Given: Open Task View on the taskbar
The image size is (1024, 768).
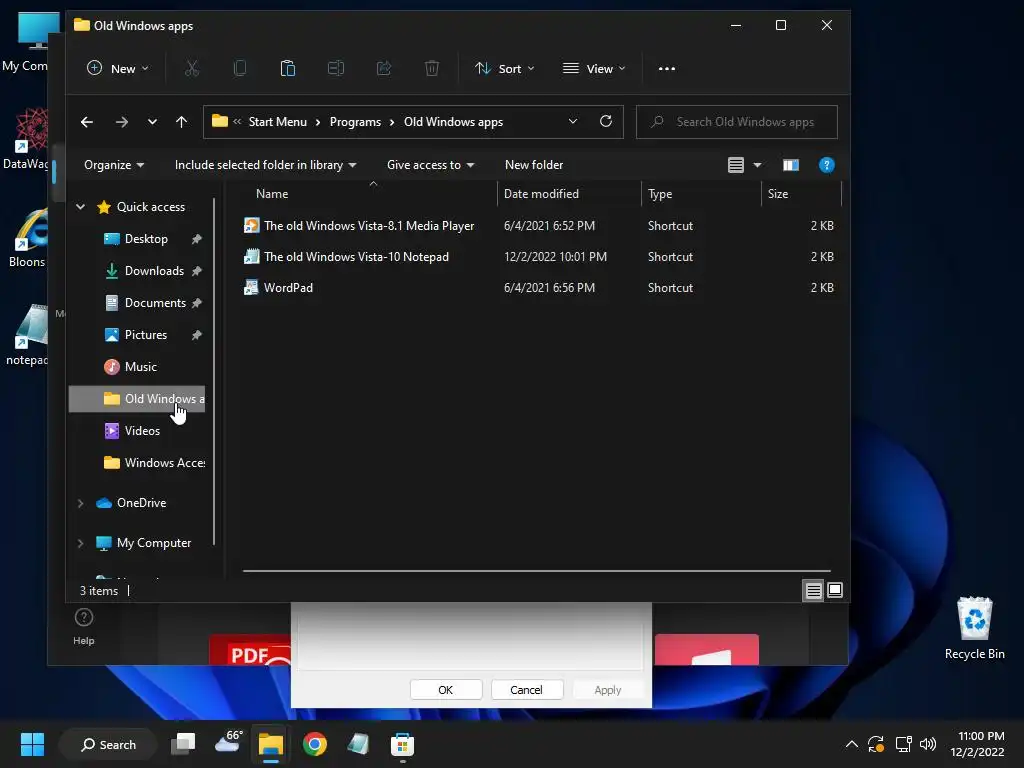Looking at the screenshot, I should coord(183,744).
